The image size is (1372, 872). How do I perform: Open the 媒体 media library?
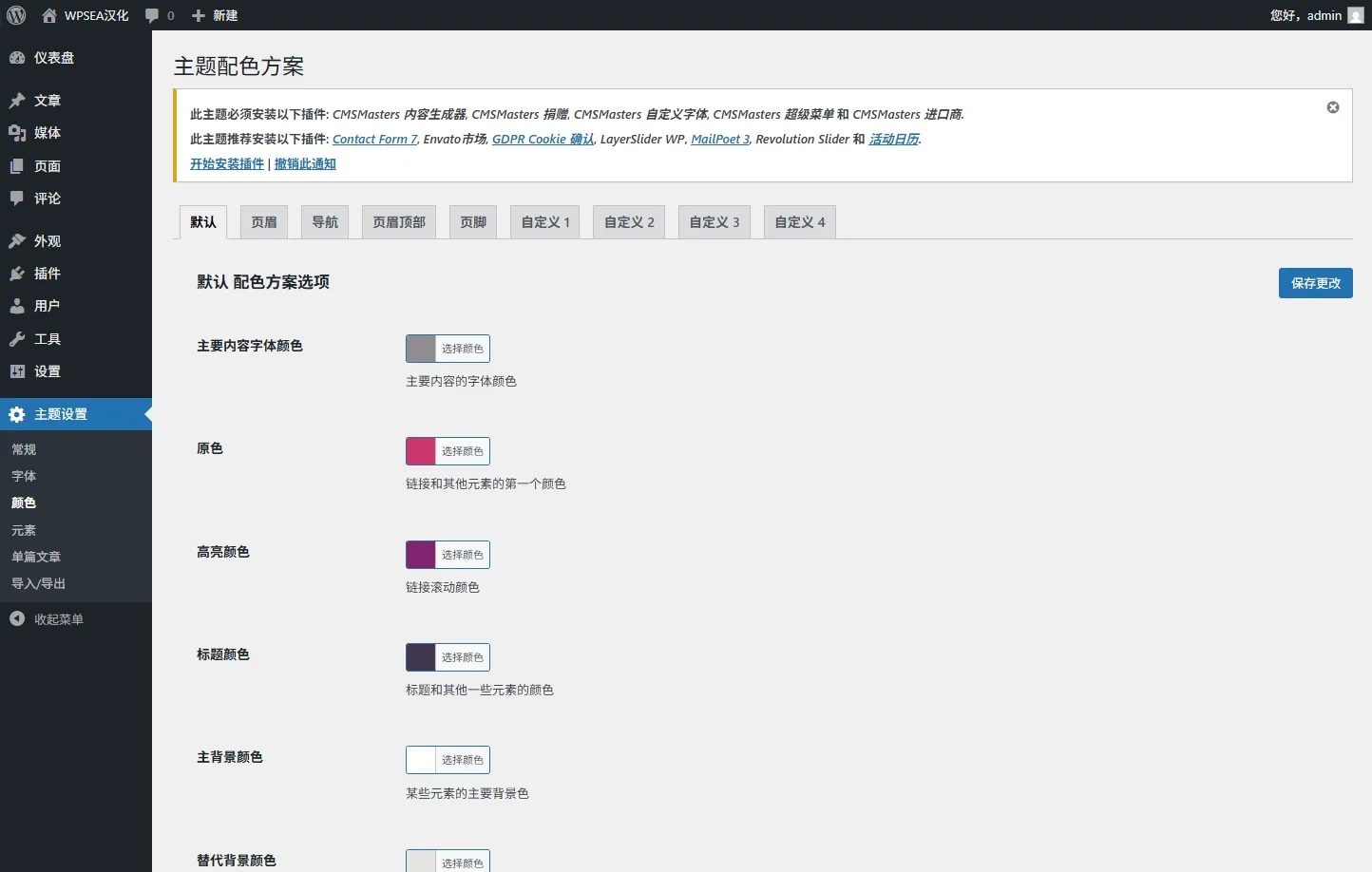(x=47, y=133)
